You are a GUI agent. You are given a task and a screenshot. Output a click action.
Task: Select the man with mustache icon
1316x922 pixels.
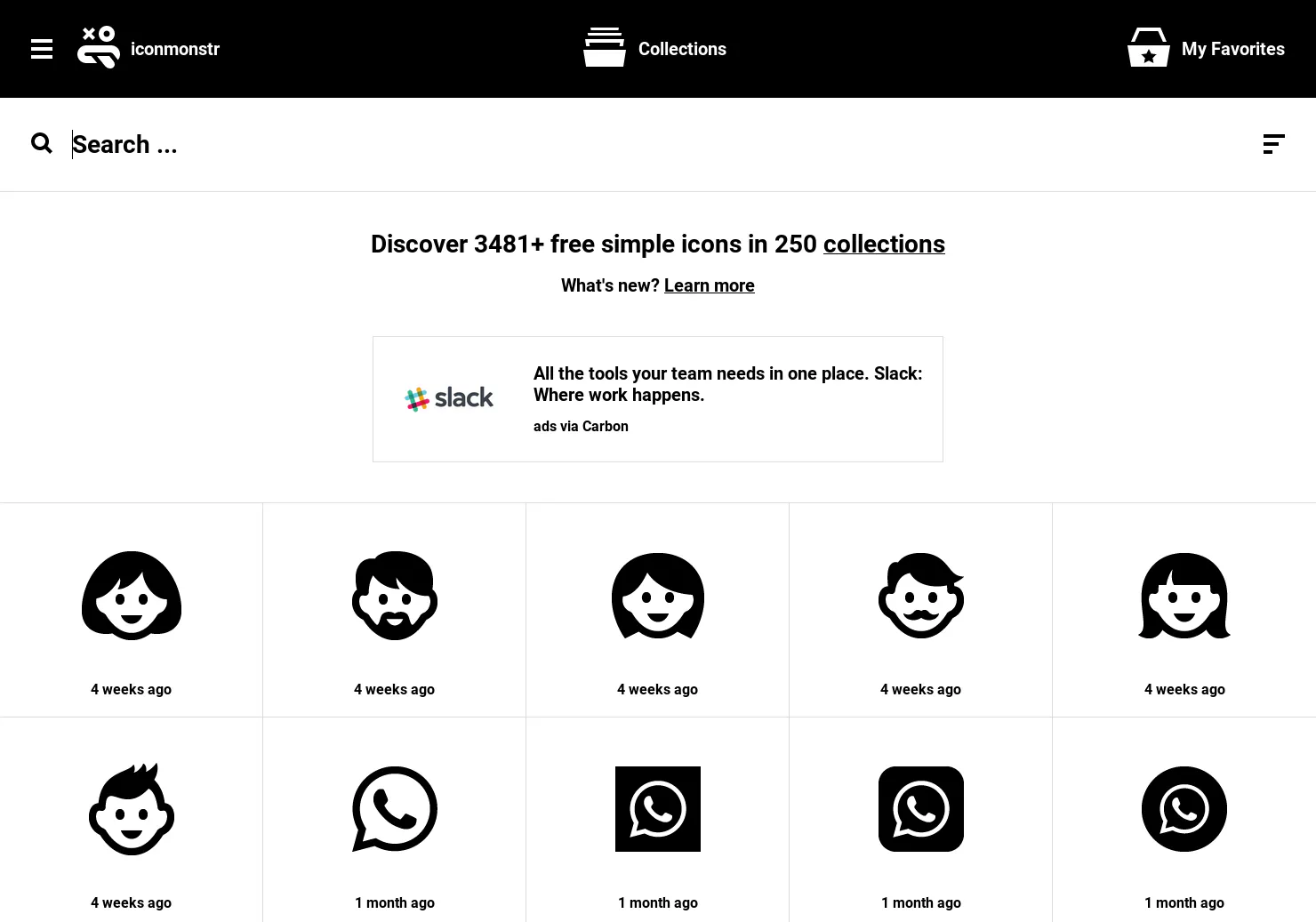click(921, 596)
